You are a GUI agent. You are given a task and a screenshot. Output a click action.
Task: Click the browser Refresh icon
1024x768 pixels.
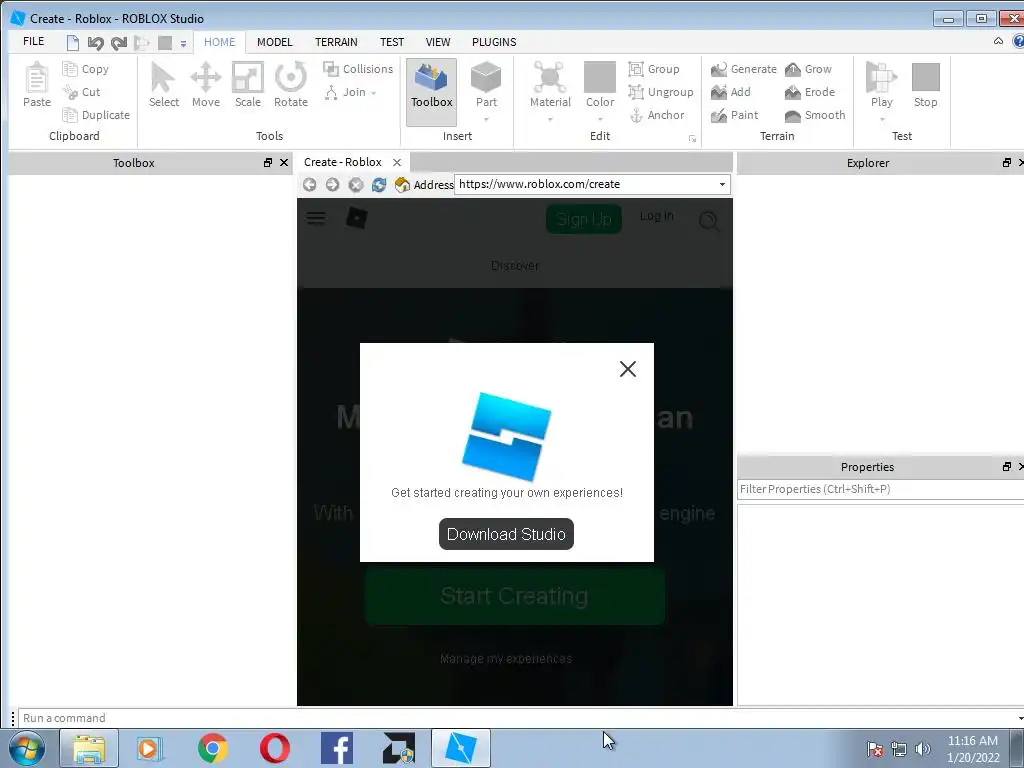[379, 185]
